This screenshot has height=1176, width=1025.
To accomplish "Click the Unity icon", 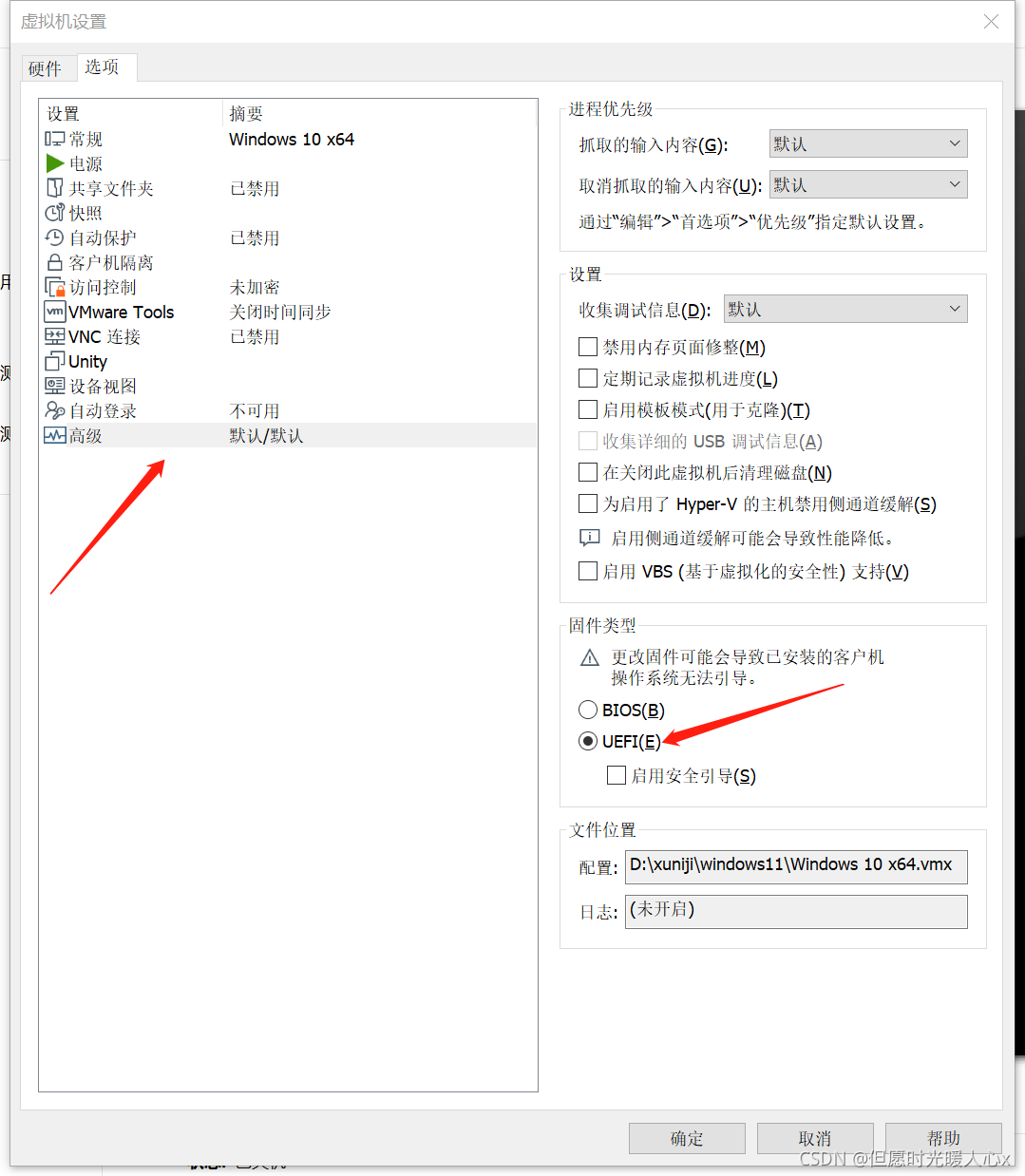I will point(55,361).
